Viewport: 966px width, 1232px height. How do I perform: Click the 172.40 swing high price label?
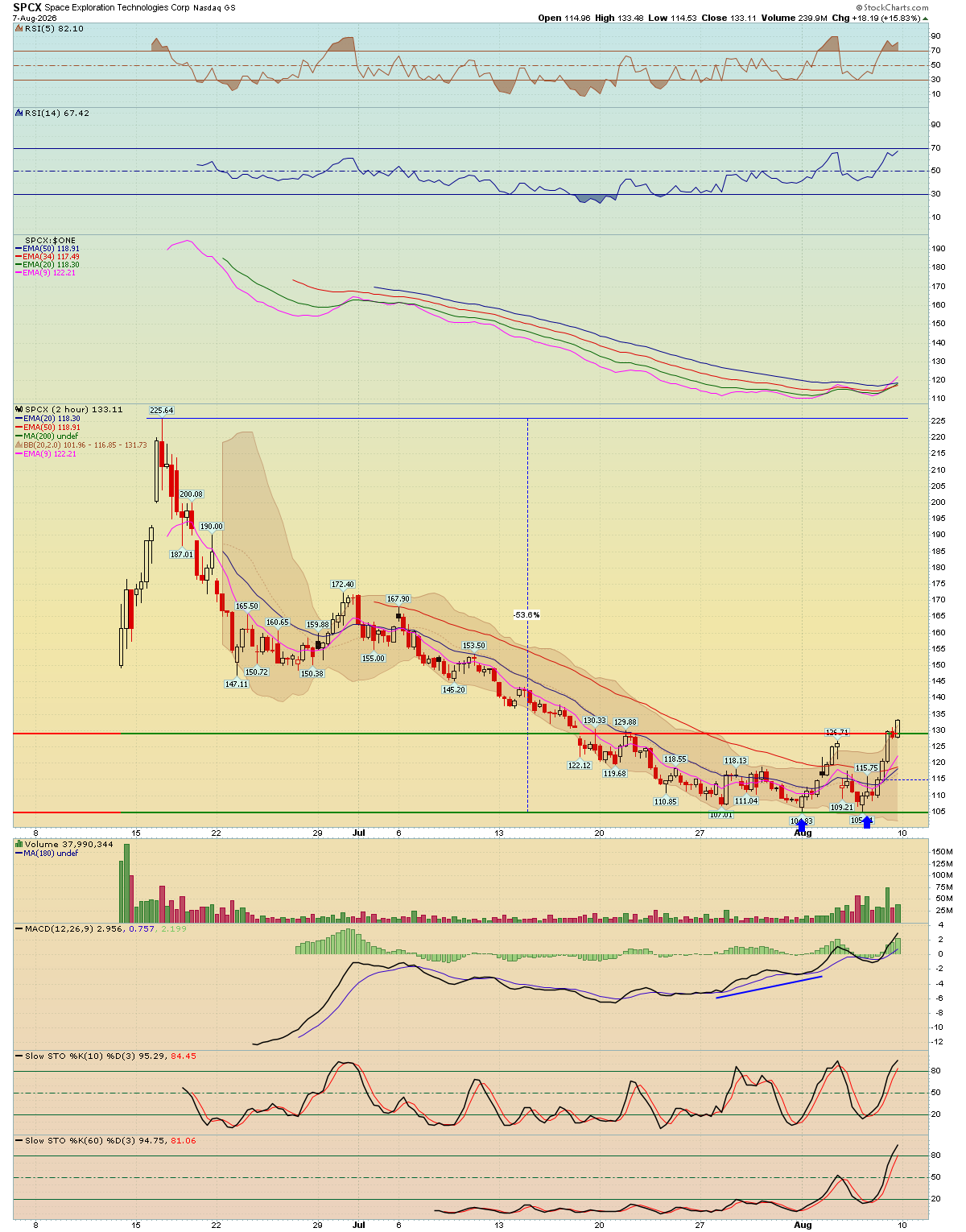pyautogui.click(x=343, y=585)
